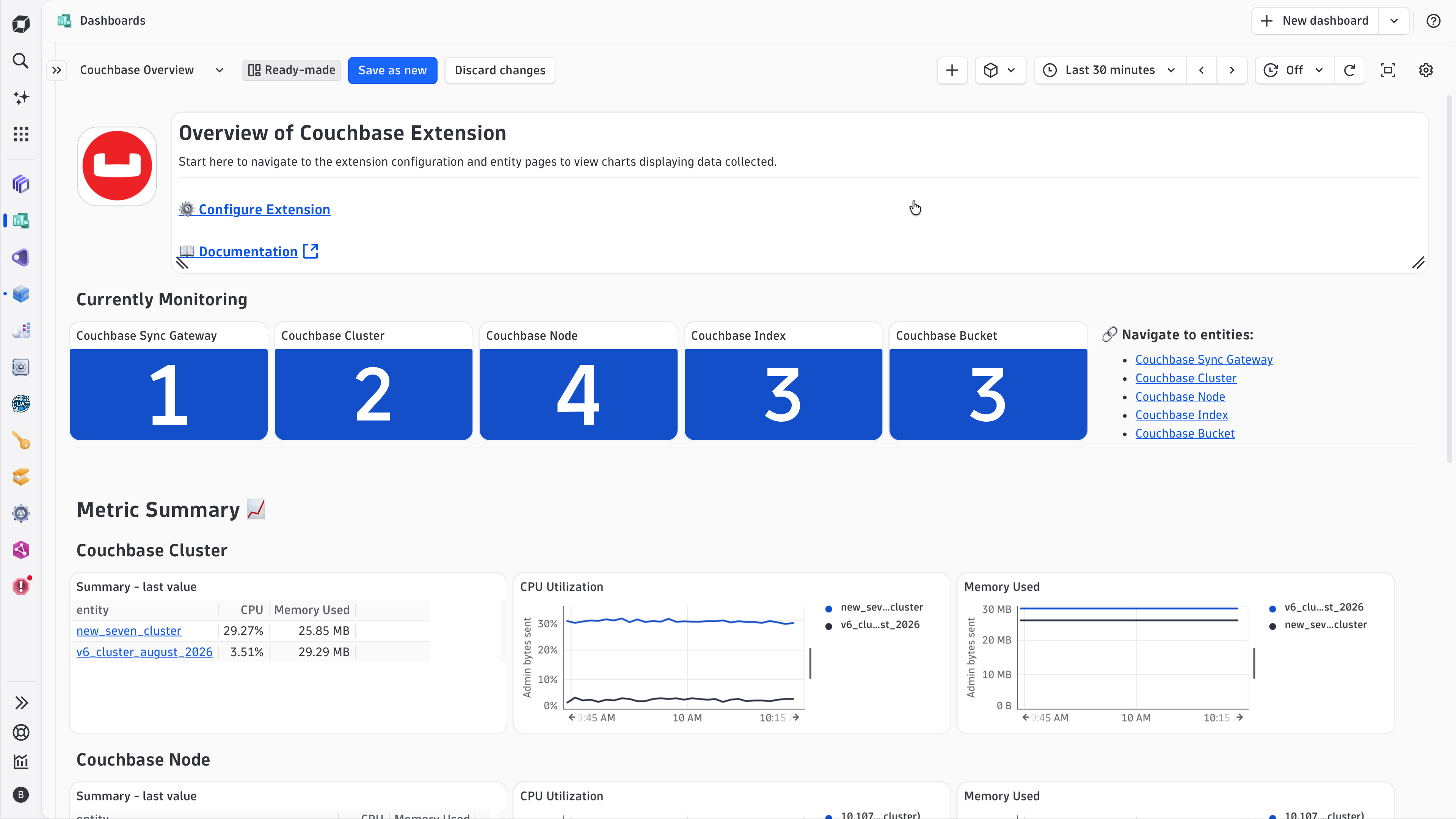Enter fullscreen presentation mode
Viewport: 1456px width, 819px height.
click(x=1388, y=70)
